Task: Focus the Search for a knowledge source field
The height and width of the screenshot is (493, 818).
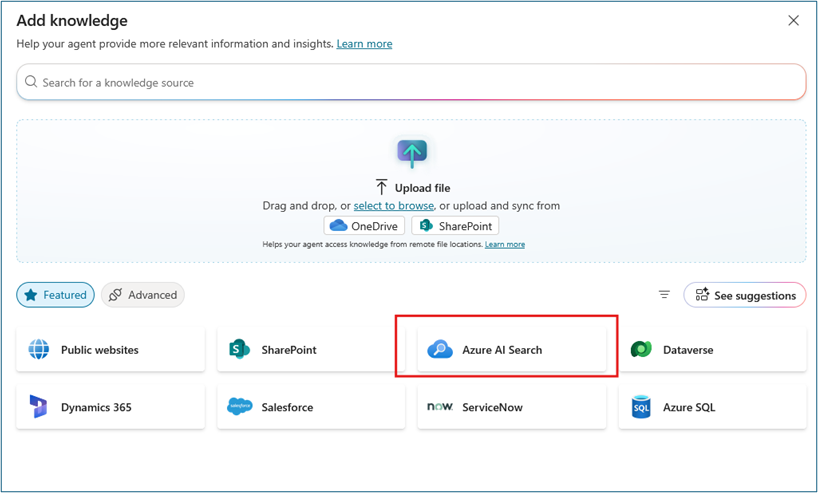Action: coord(411,82)
